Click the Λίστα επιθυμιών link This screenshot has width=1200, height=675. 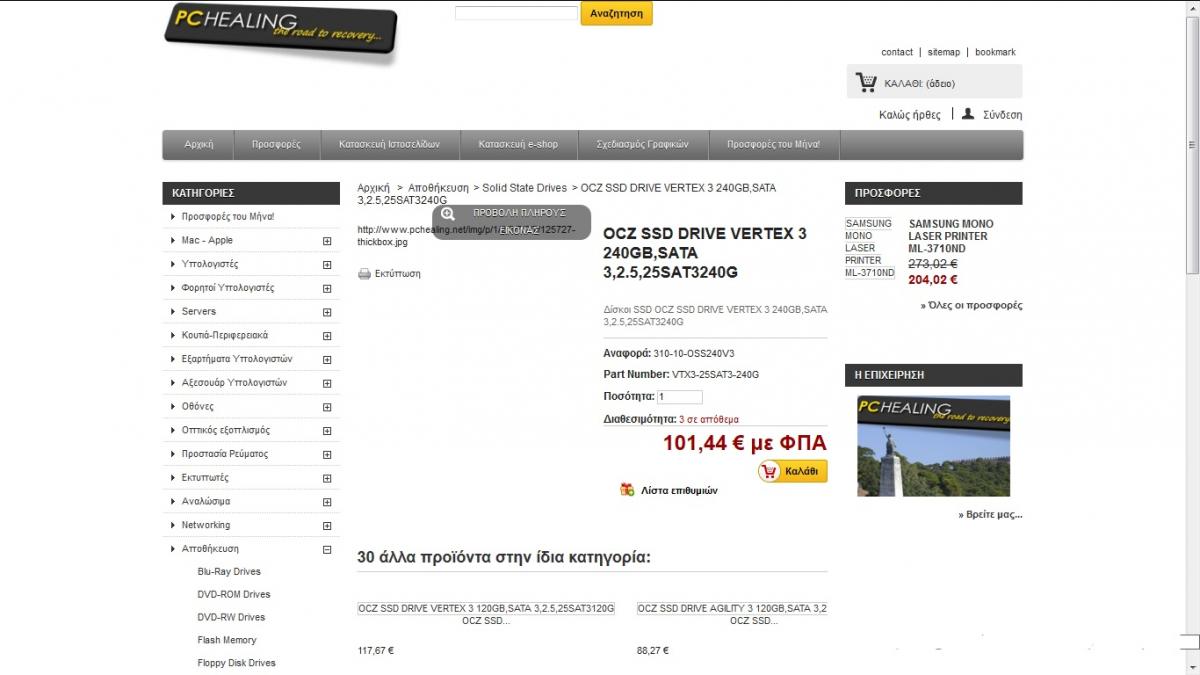pyautogui.click(x=679, y=491)
